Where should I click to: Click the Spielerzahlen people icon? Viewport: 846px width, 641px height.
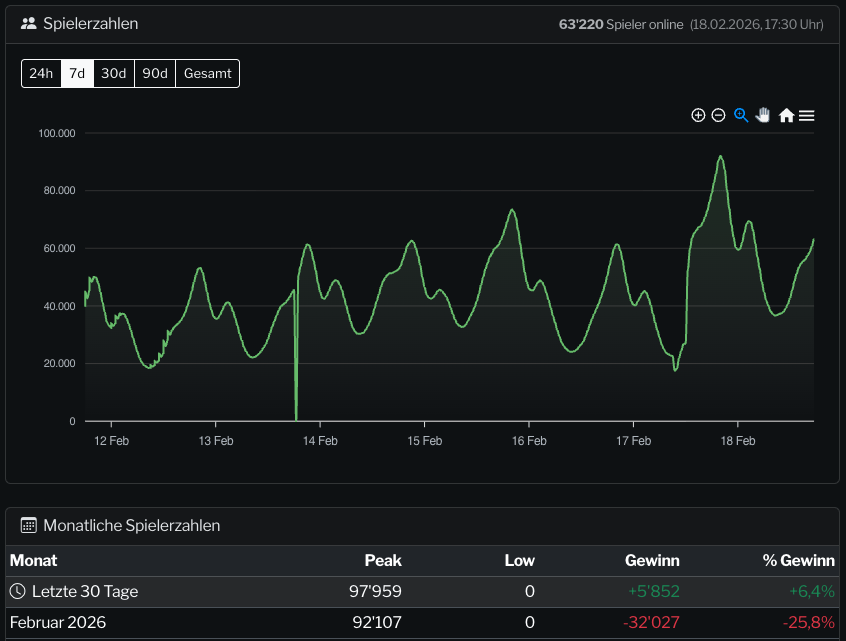pos(28,23)
